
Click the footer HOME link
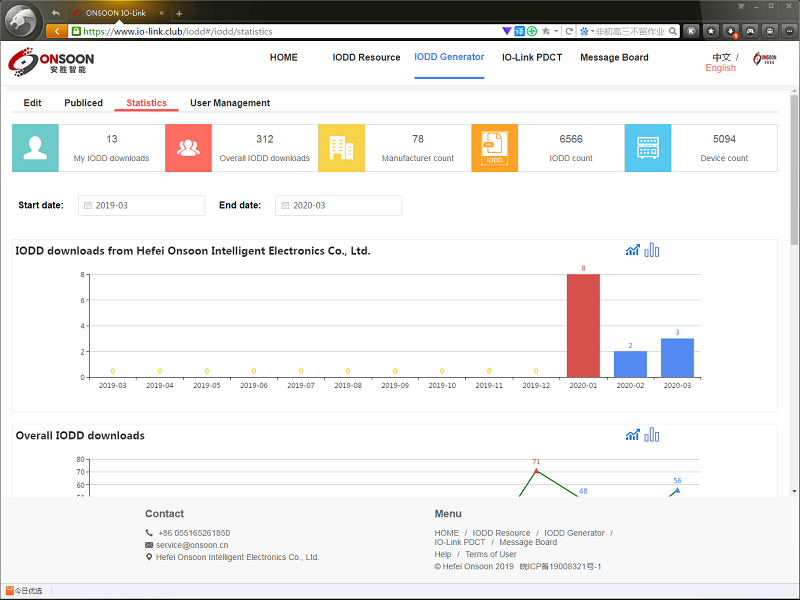[x=446, y=533]
